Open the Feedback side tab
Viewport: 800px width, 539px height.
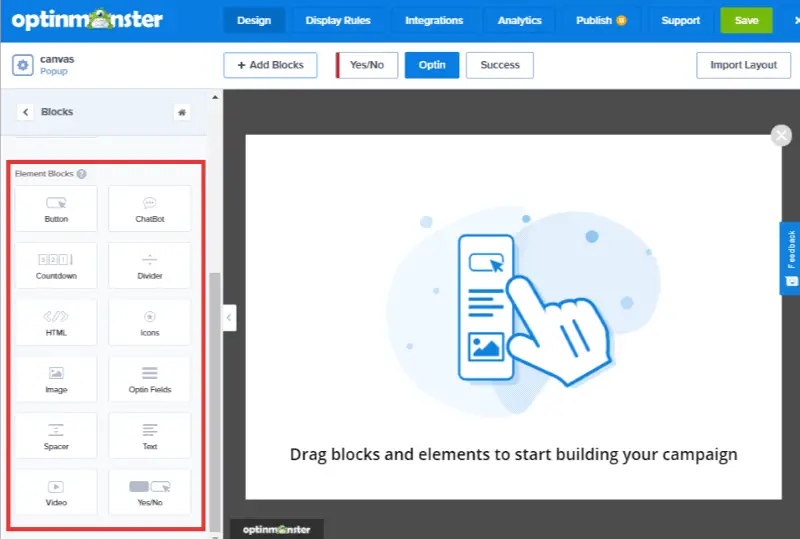(x=790, y=258)
